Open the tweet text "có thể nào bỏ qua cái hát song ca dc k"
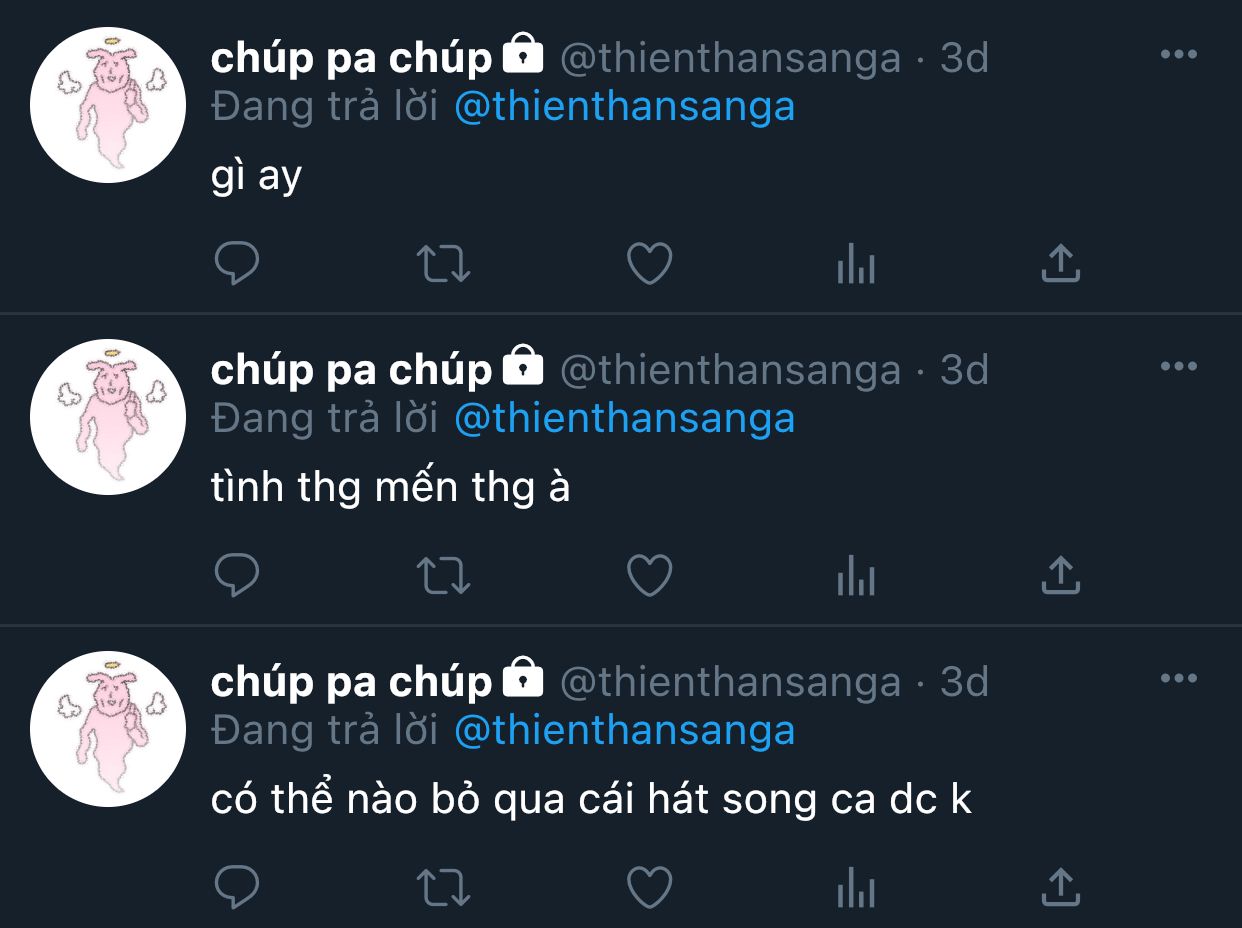 click(x=590, y=800)
